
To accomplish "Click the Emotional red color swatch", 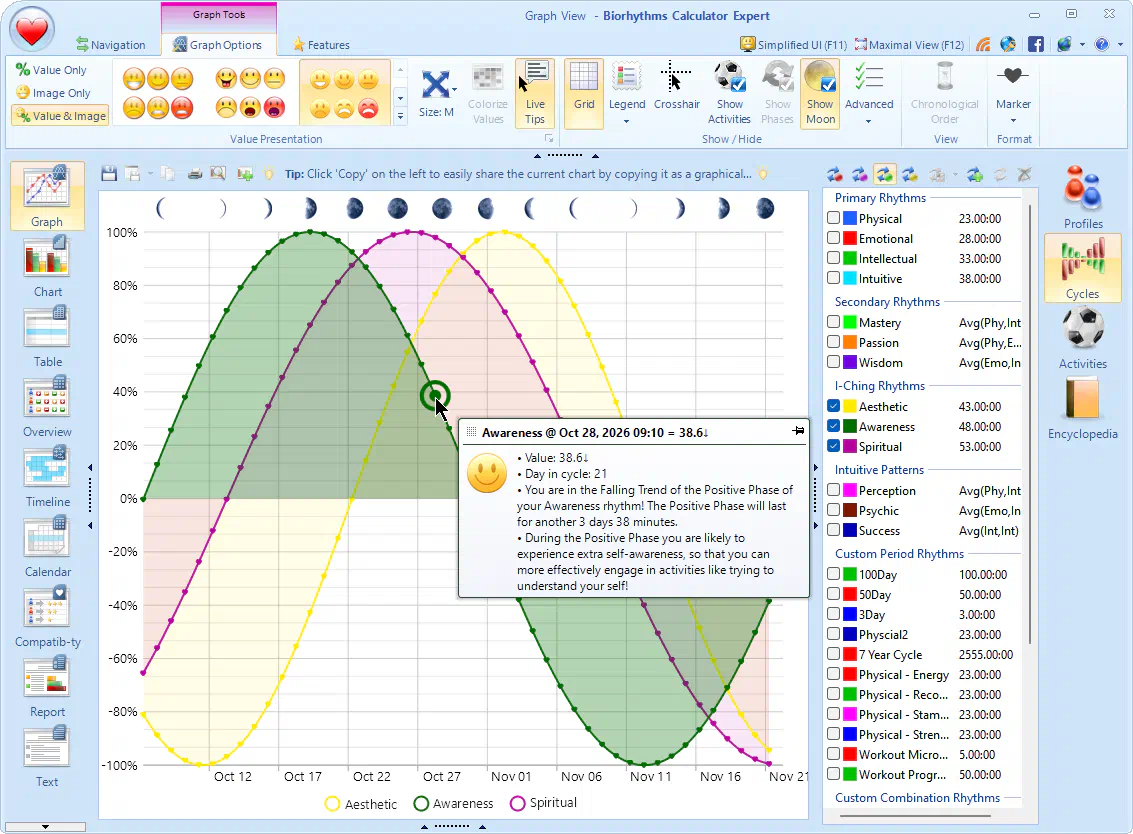I will pos(850,238).
